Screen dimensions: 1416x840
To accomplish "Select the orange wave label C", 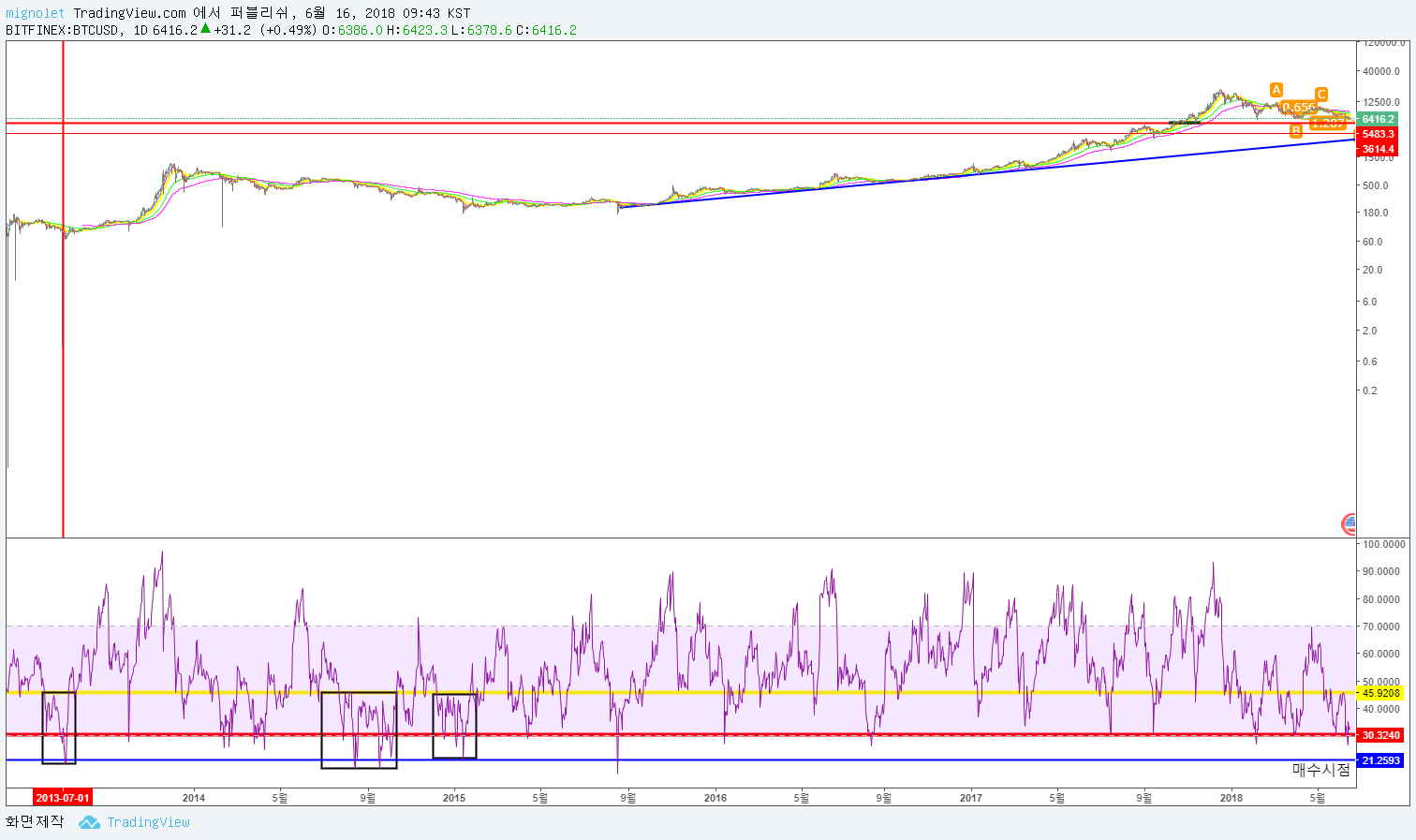I will click(1320, 95).
